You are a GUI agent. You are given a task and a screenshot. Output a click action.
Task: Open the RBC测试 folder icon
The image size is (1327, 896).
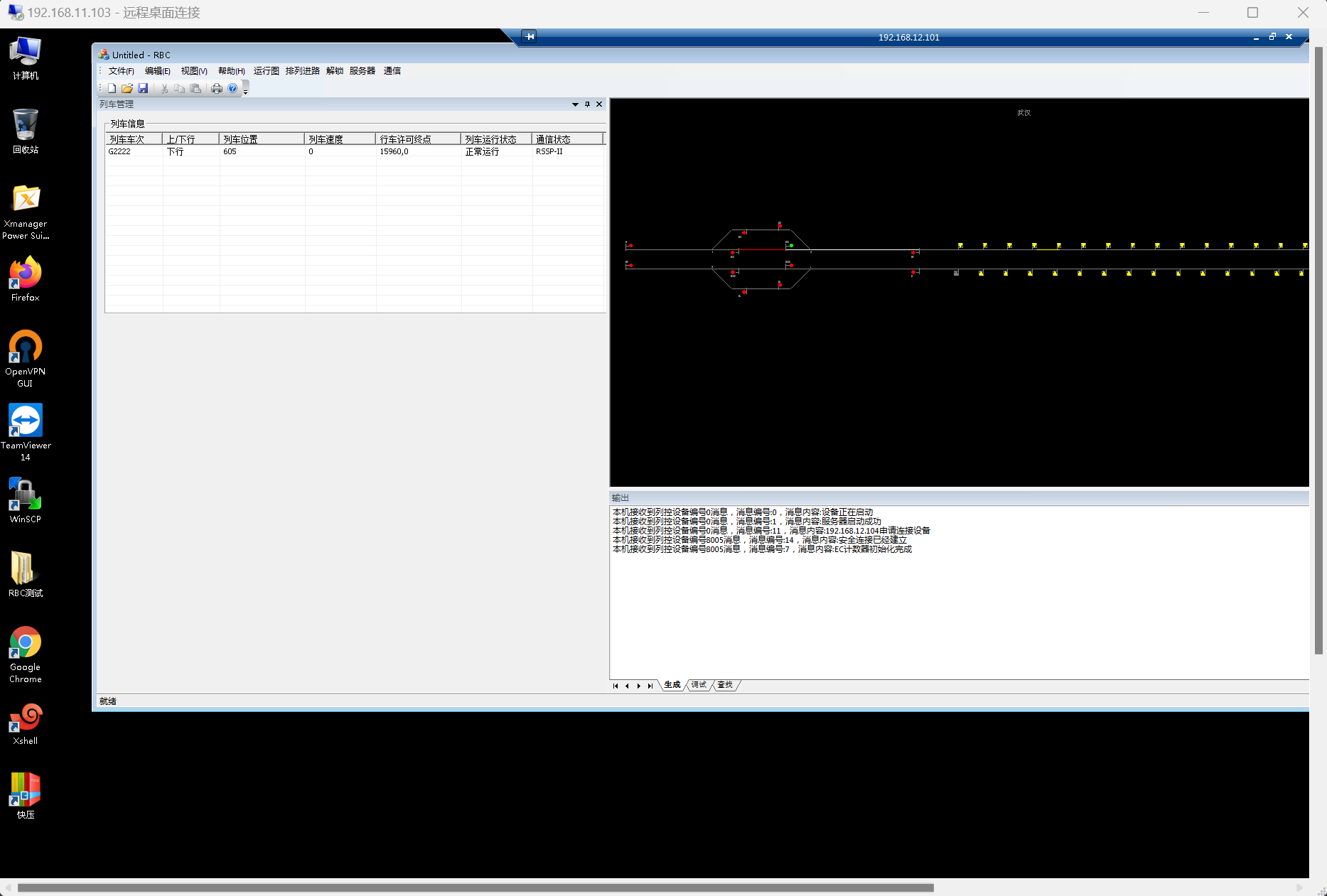pyautogui.click(x=26, y=575)
